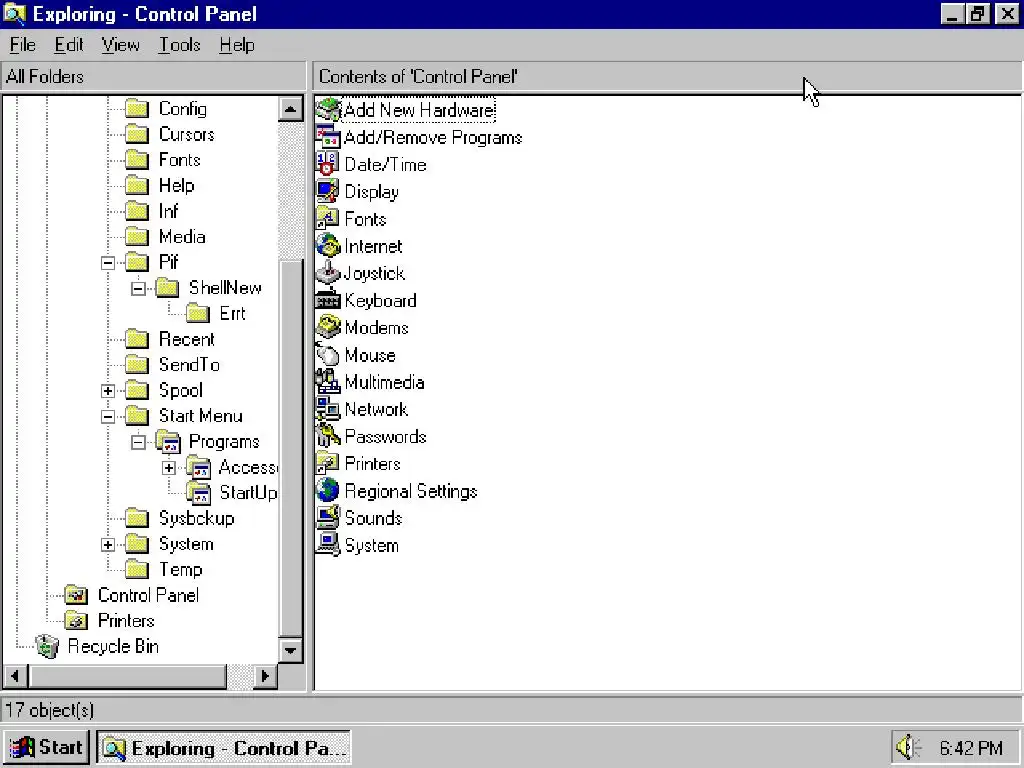This screenshot has height=768, width=1024.
Task: Click the 6:42 PM clock in tray
Action: point(971,748)
